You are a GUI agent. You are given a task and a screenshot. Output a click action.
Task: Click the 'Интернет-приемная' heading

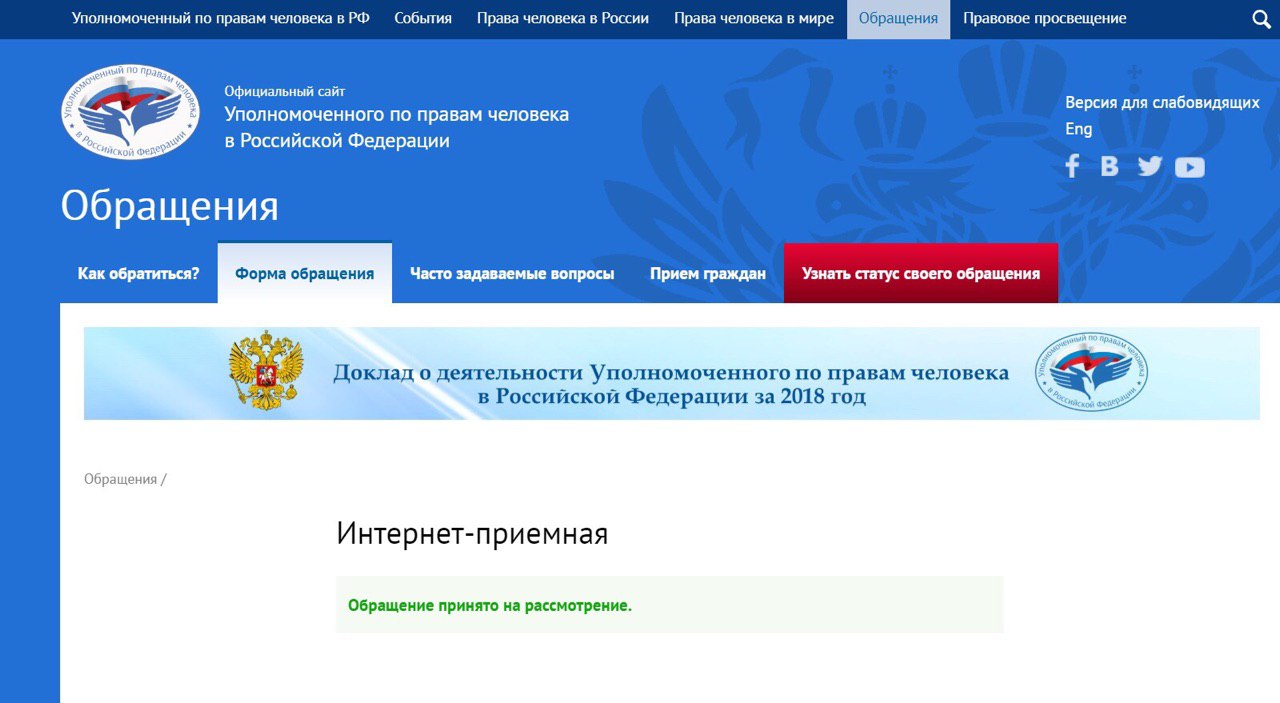pos(472,534)
